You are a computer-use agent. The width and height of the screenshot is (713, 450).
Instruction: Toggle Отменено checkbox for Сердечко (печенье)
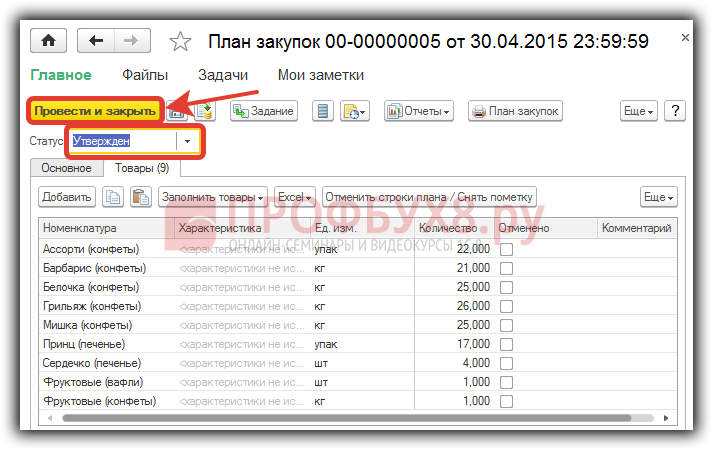[x=506, y=363]
